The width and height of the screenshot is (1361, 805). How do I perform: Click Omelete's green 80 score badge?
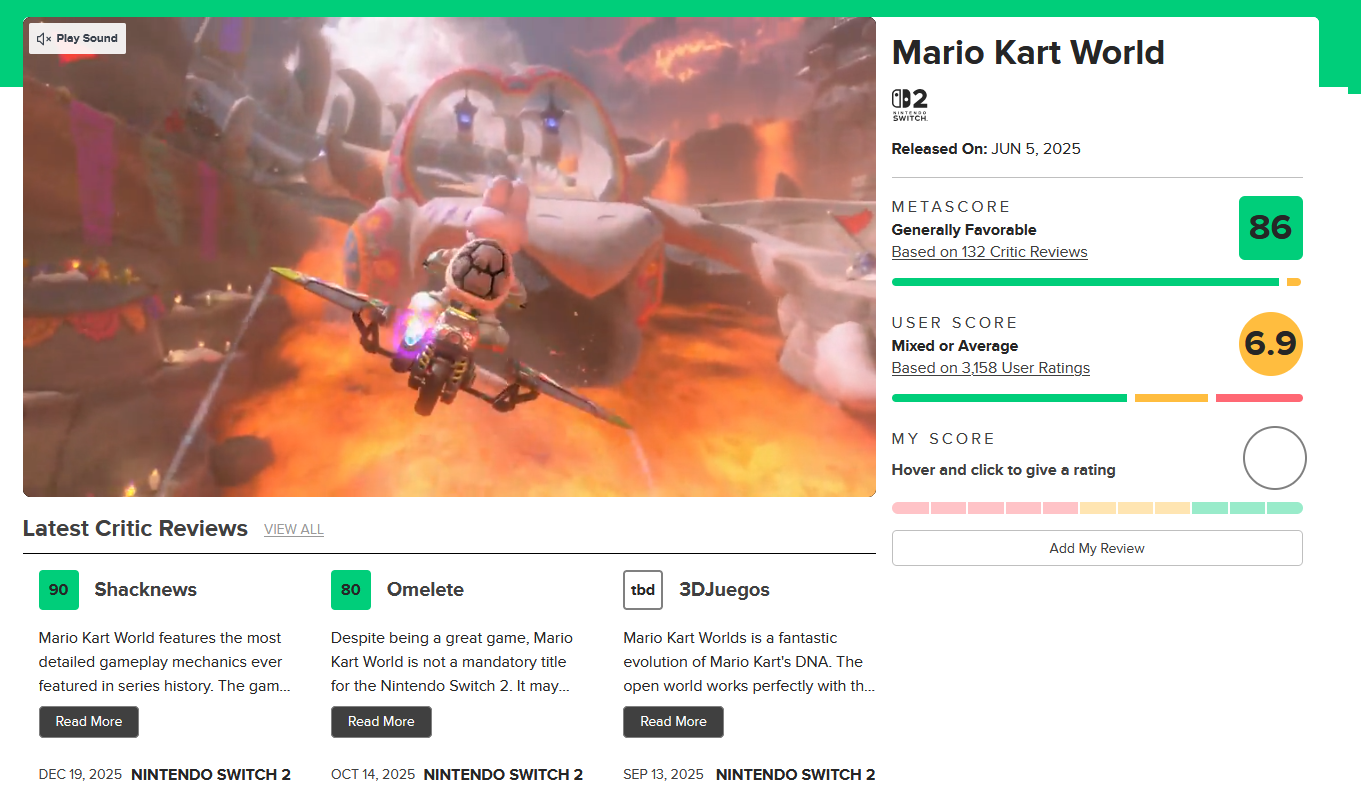[x=351, y=590]
